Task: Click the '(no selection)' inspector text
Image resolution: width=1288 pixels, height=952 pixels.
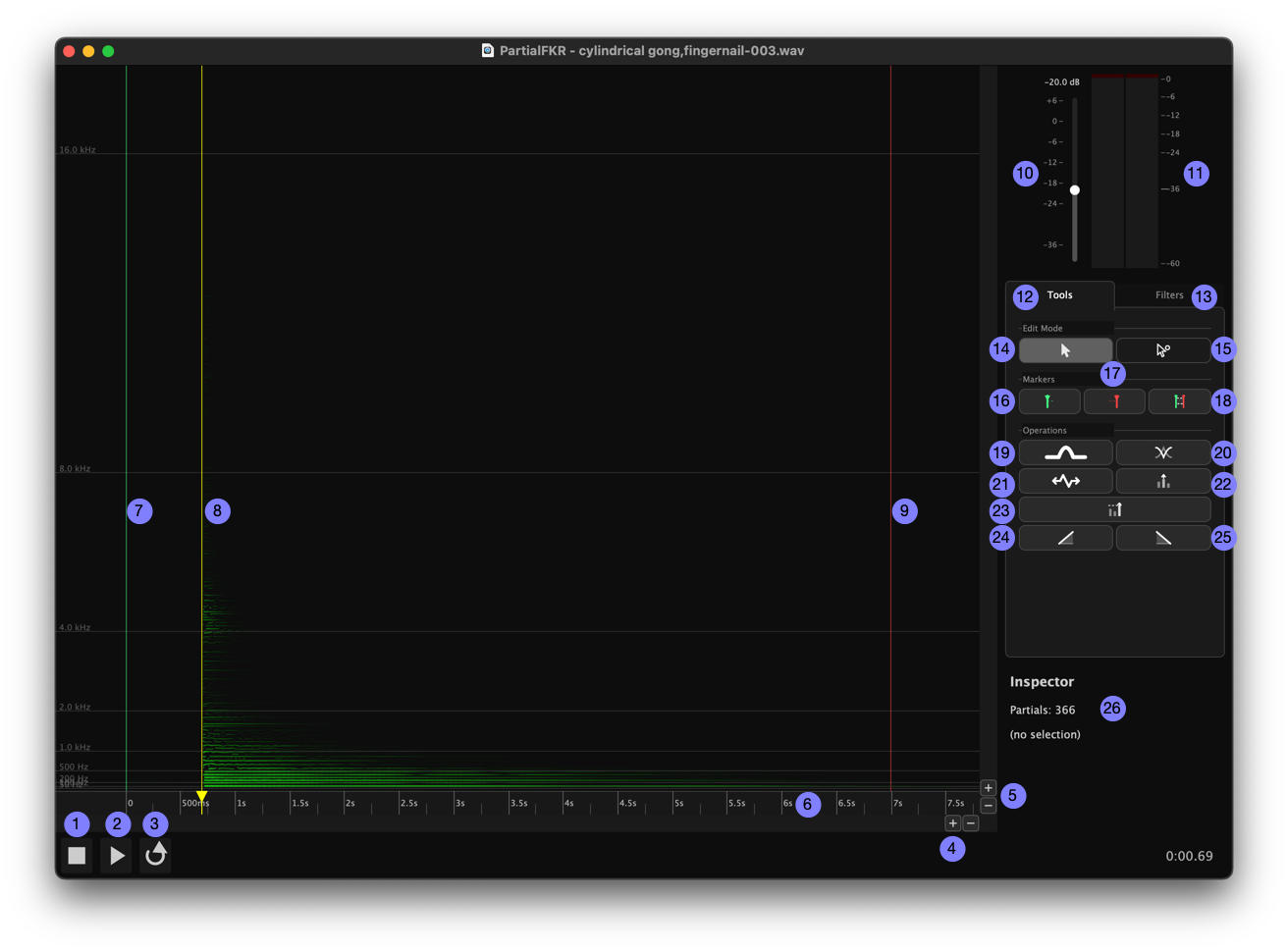Action: click(1045, 734)
